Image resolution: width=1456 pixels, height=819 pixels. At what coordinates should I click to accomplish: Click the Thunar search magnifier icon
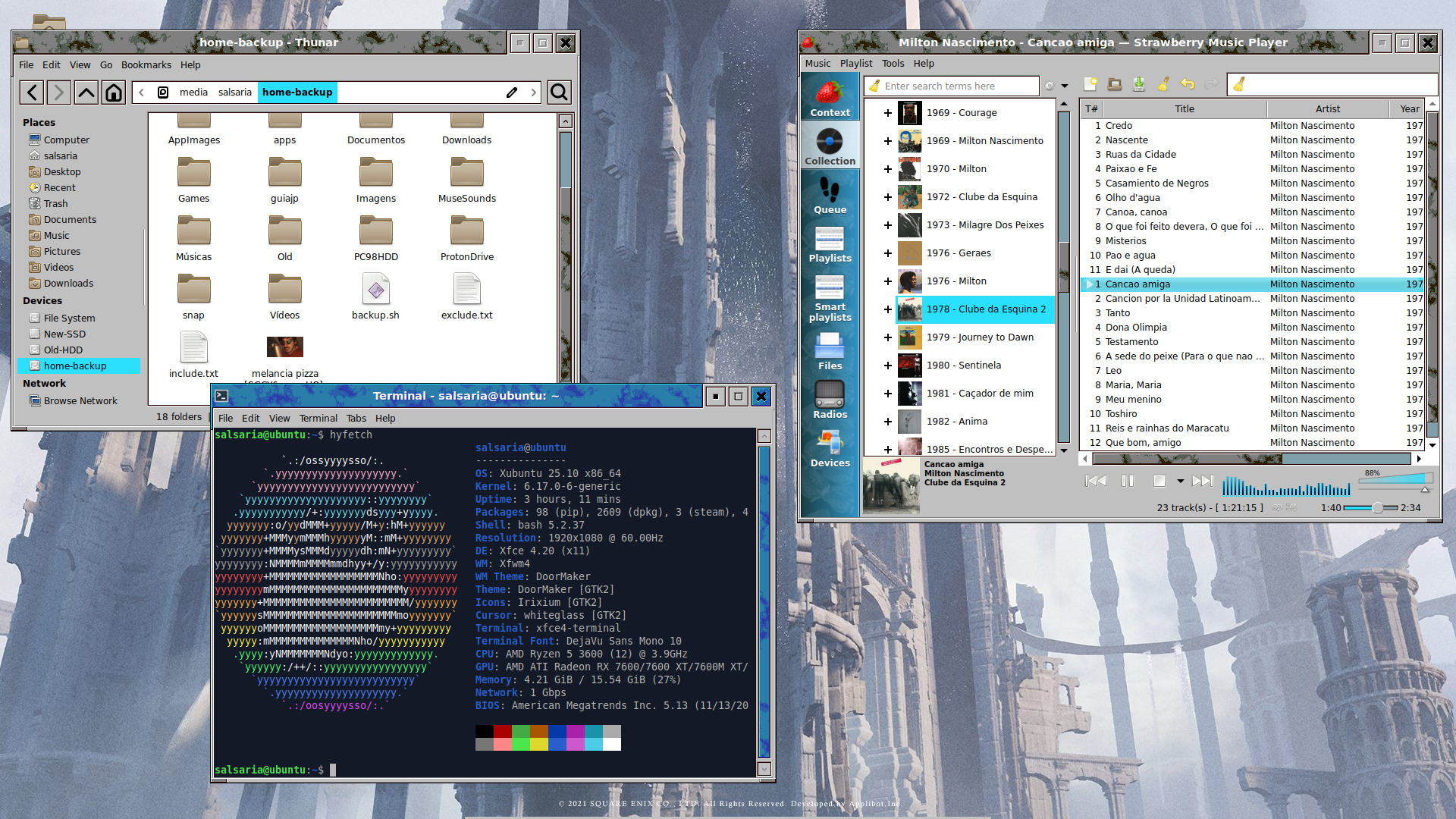[x=559, y=93]
